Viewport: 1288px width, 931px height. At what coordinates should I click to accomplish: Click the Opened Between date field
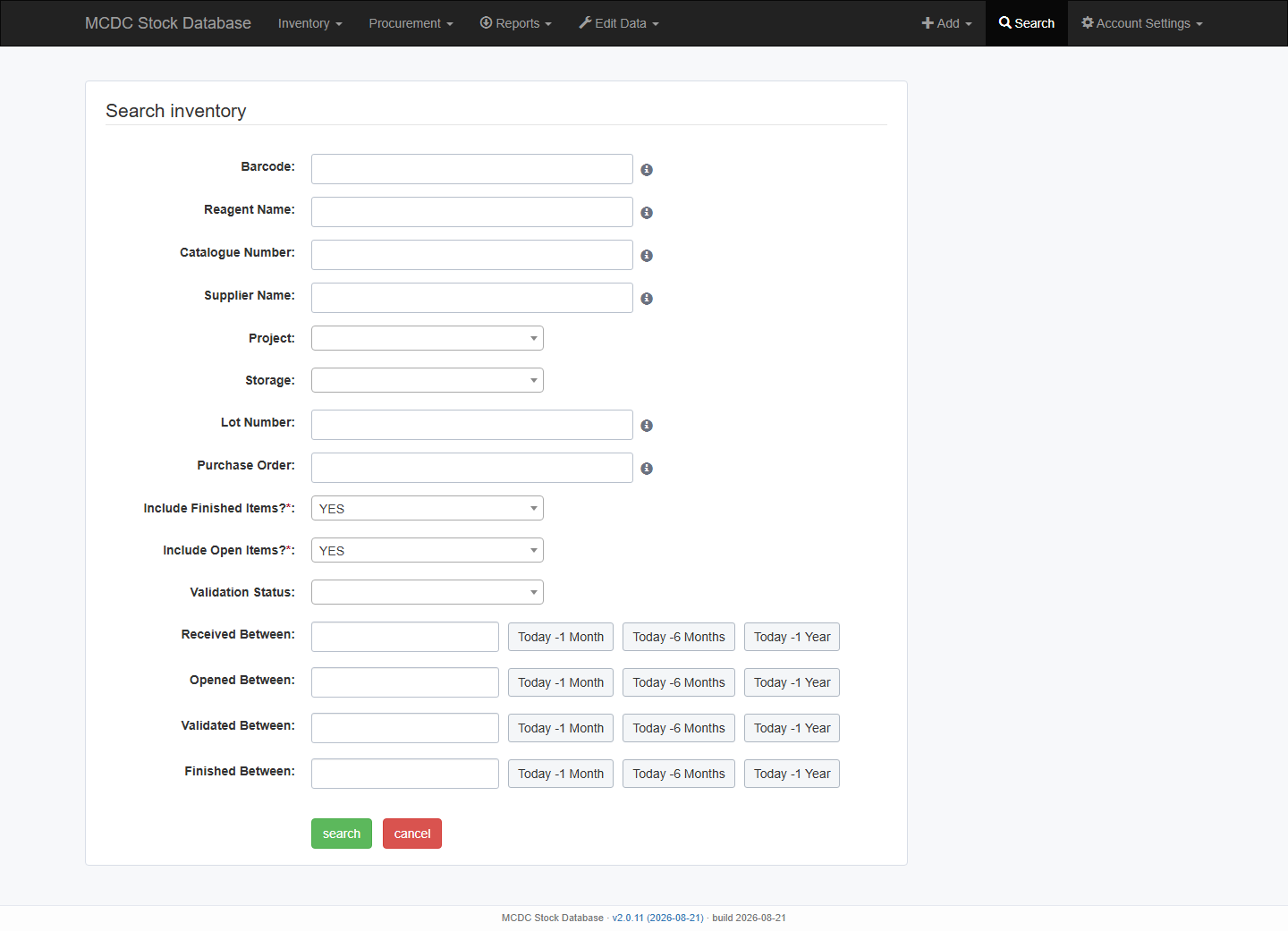[x=405, y=682]
